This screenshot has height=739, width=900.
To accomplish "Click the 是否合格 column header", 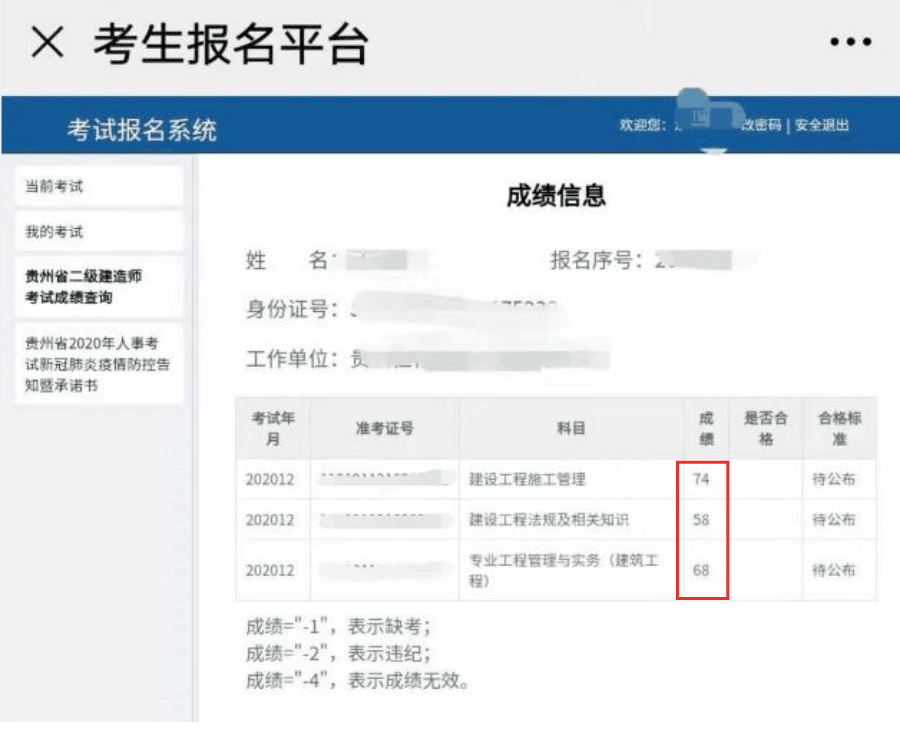I will coord(766,428).
